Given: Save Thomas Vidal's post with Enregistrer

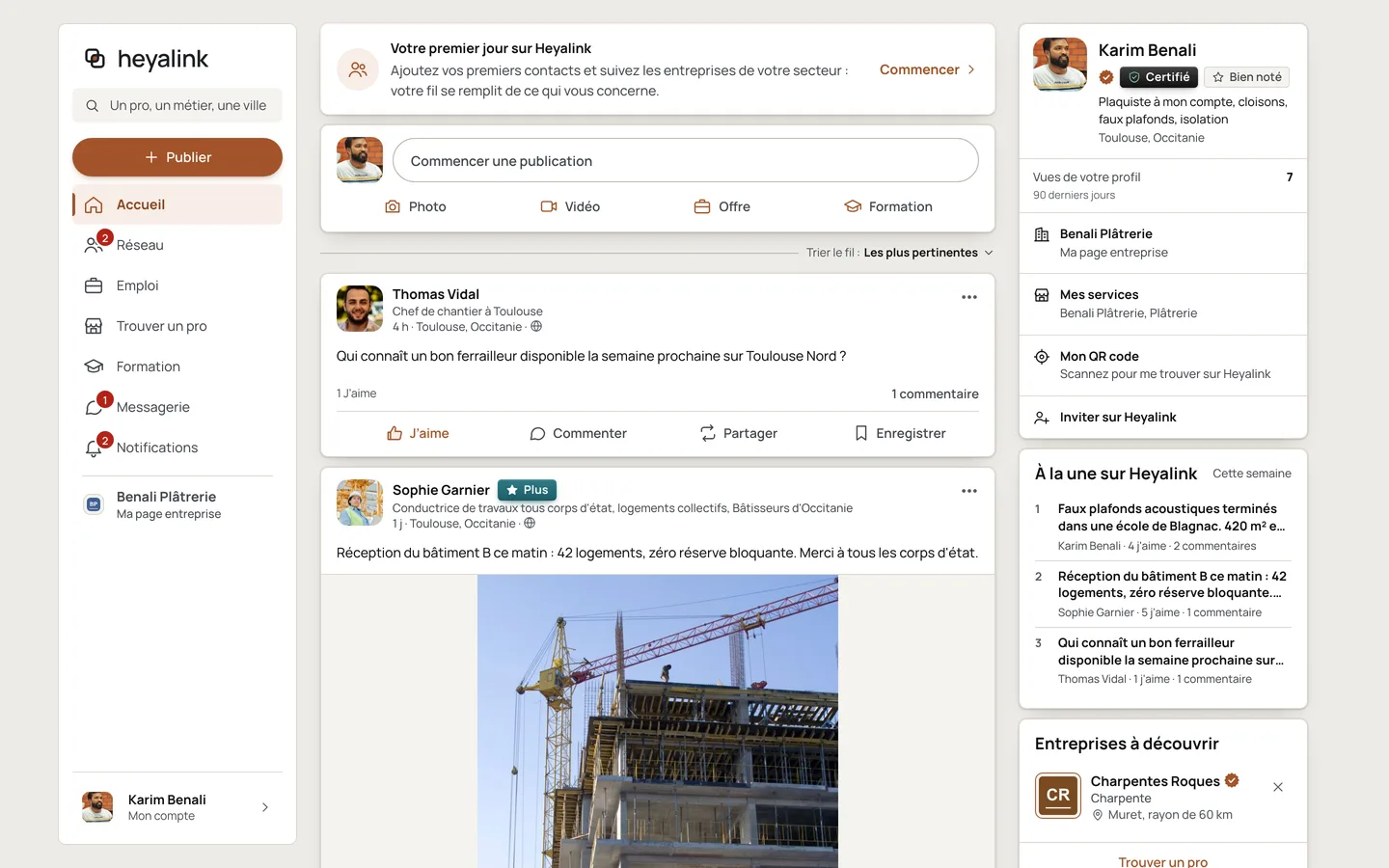Looking at the screenshot, I should (900, 433).
